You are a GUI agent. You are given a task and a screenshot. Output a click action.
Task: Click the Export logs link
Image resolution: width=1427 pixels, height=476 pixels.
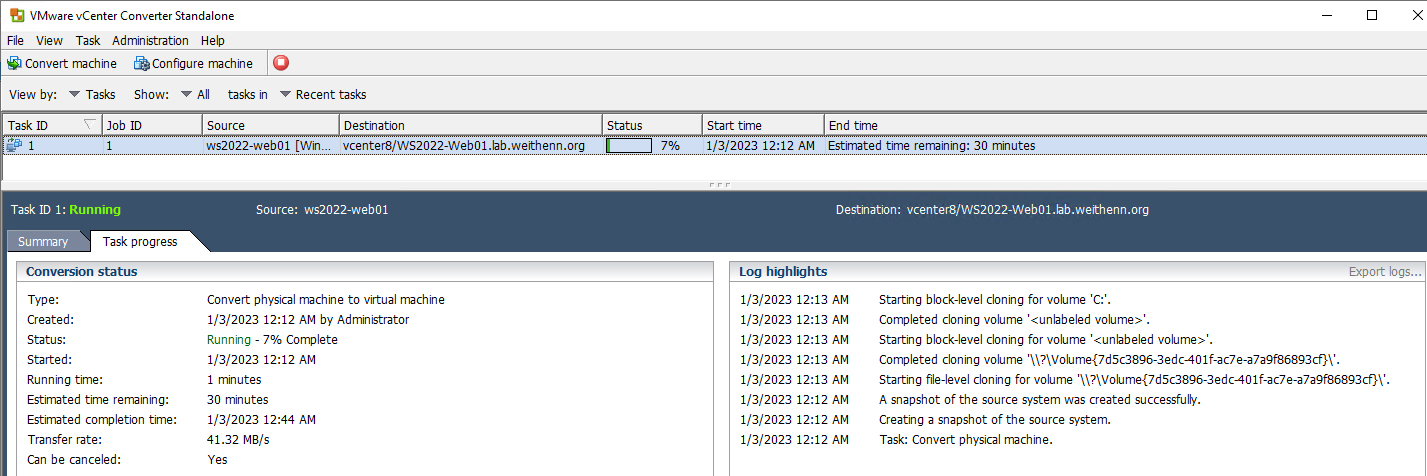(x=1385, y=271)
